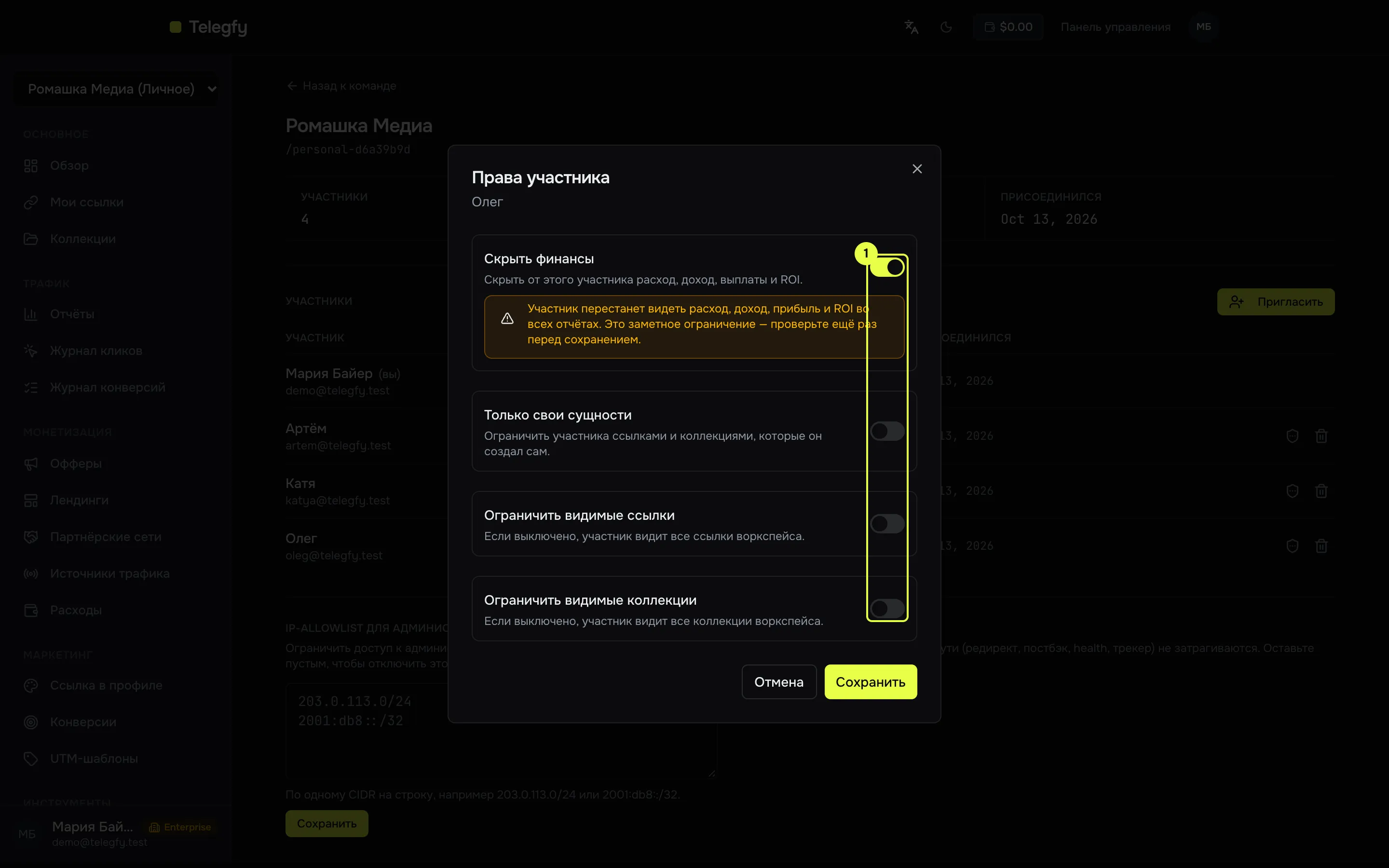Click the trash icon for Артём
Image resolution: width=1389 pixels, height=868 pixels.
[1321, 436]
